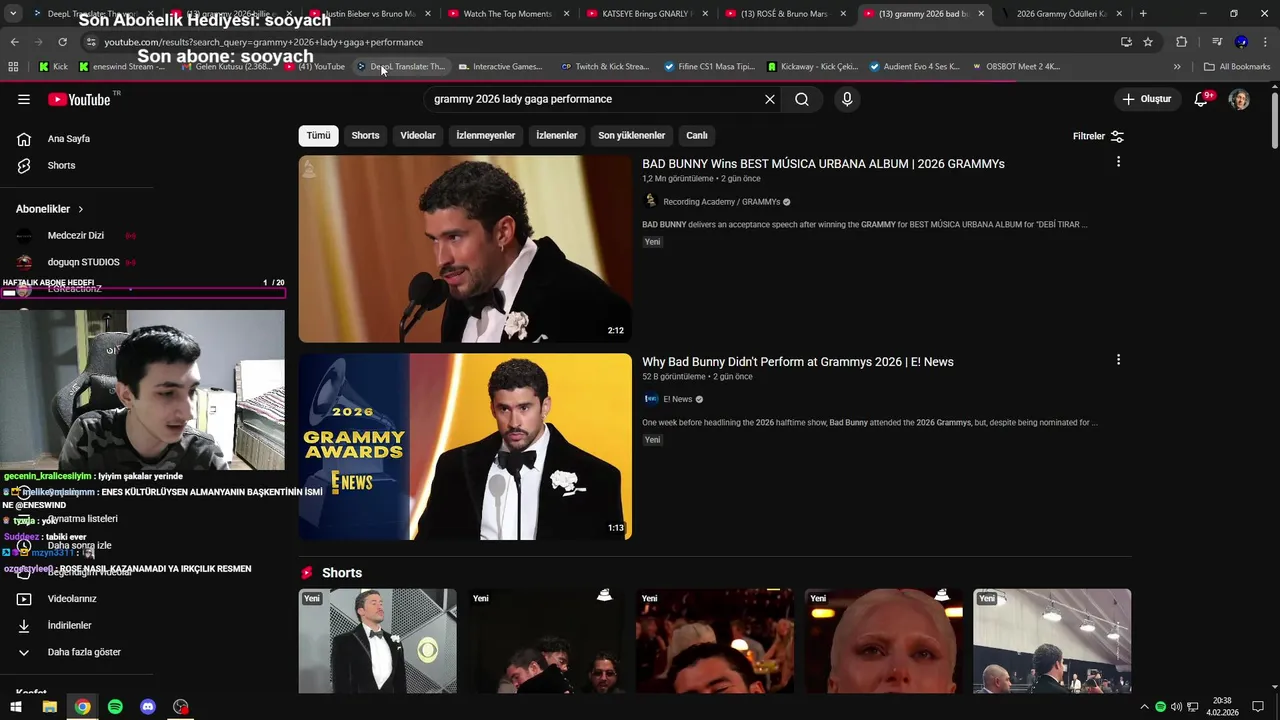The width and height of the screenshot is (1280, 720).
Task: Open the Windows notification center icon
Action: pos(1258,707)
